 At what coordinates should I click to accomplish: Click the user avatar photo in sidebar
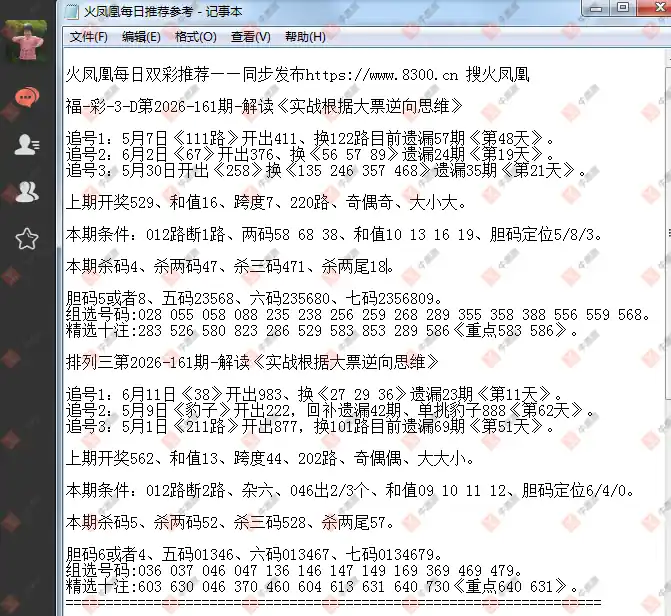point(26,40)
